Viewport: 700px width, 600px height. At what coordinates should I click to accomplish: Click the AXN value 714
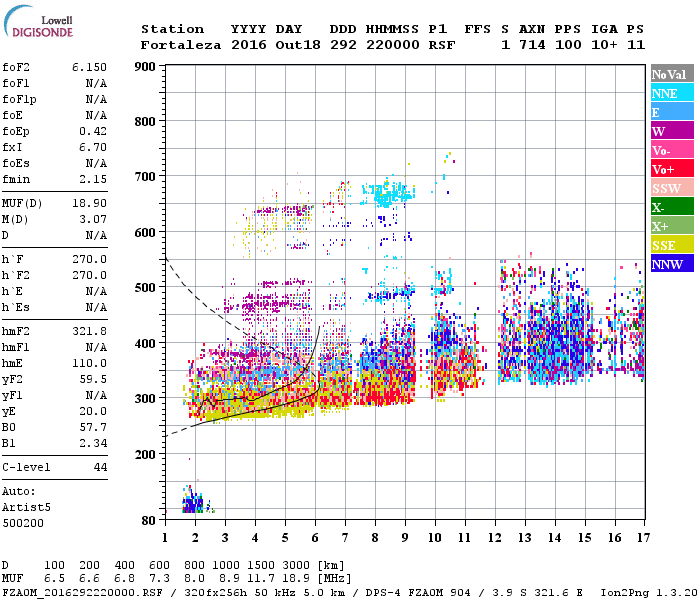click(x=532, y=45)
